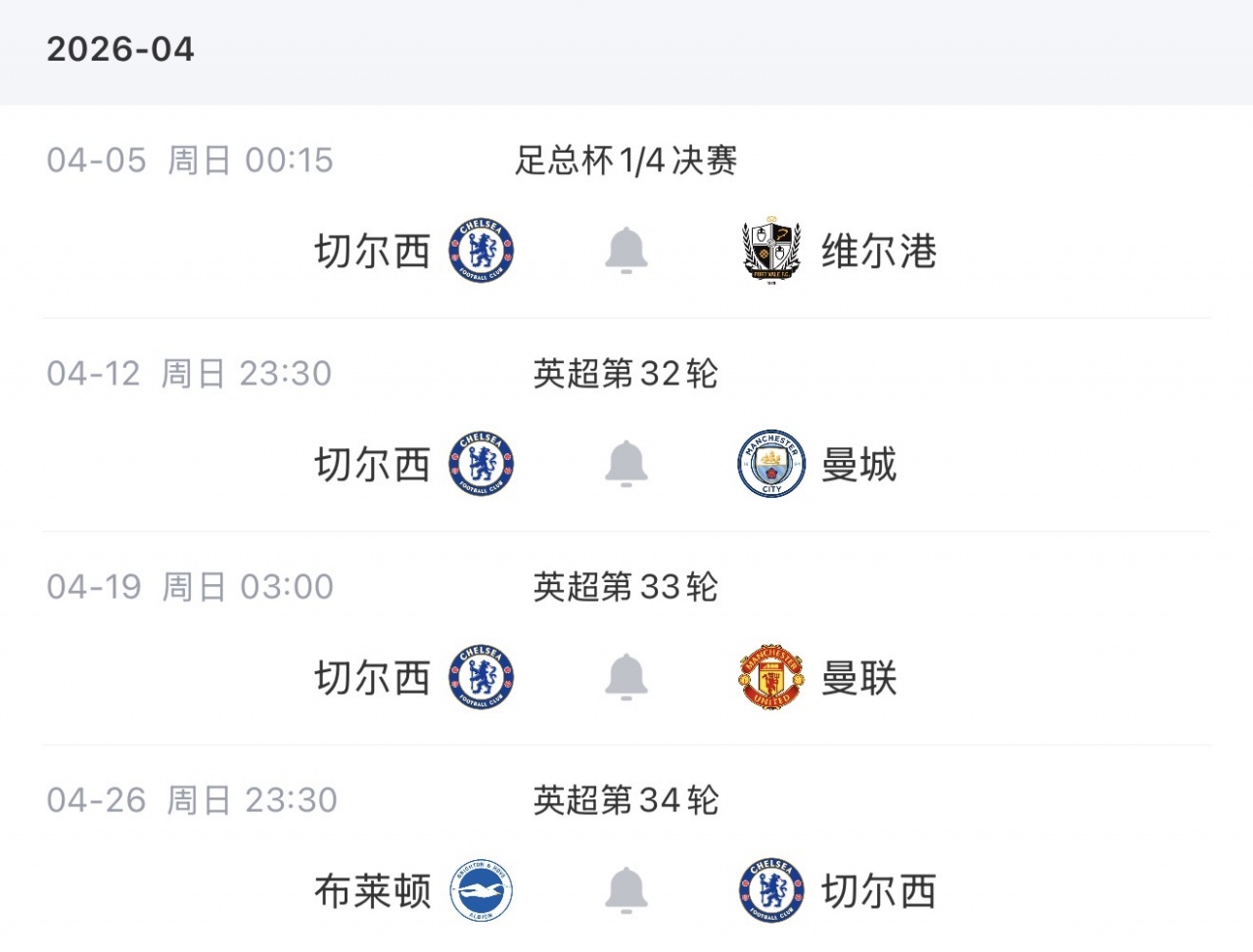Open the 英超第32轮 match details
1253x952 pixels.
click(x=626, y=374)
